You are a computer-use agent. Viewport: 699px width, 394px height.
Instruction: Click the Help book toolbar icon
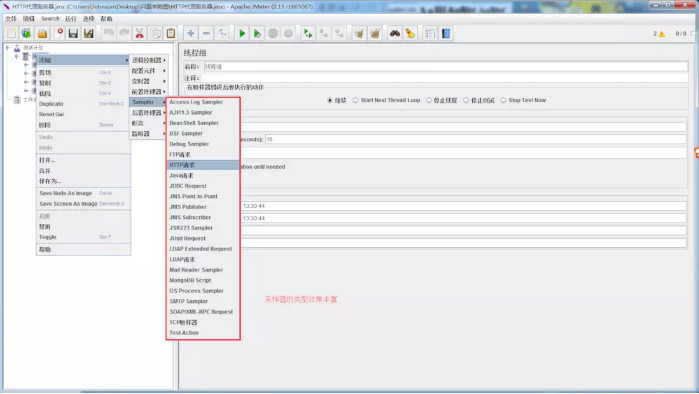point(446,33)
